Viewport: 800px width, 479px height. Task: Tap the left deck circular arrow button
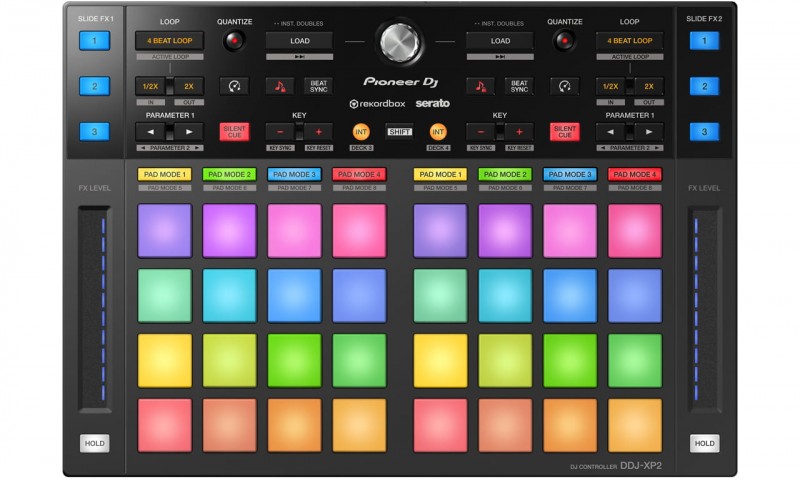pos(234,87)
